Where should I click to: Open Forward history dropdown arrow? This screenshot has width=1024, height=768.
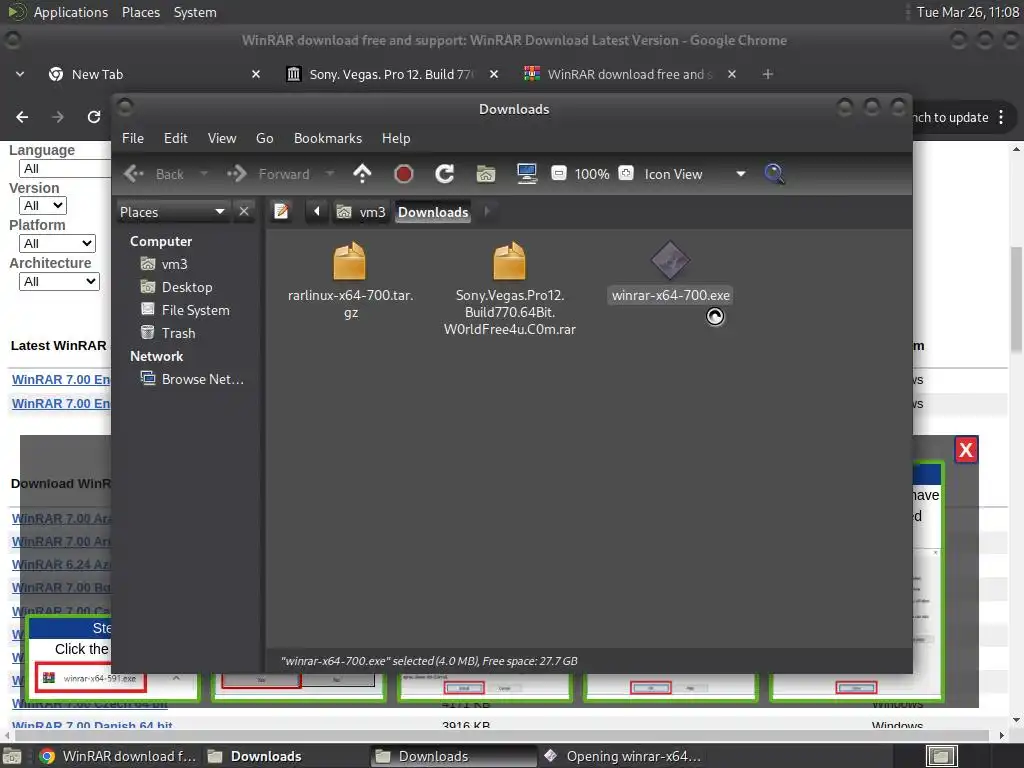click(x=330, y=174)
